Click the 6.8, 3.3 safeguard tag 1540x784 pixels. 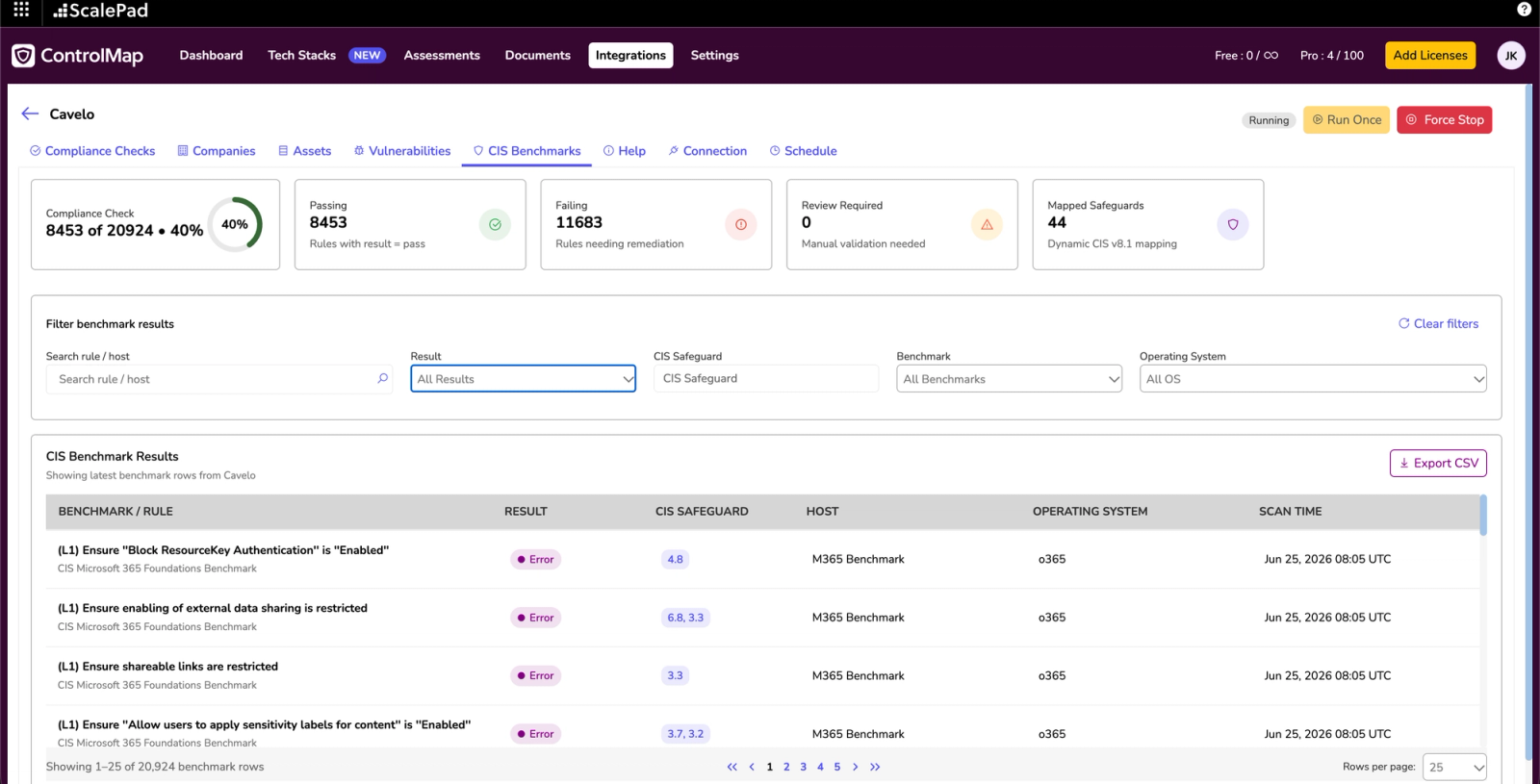coord(685,618)
